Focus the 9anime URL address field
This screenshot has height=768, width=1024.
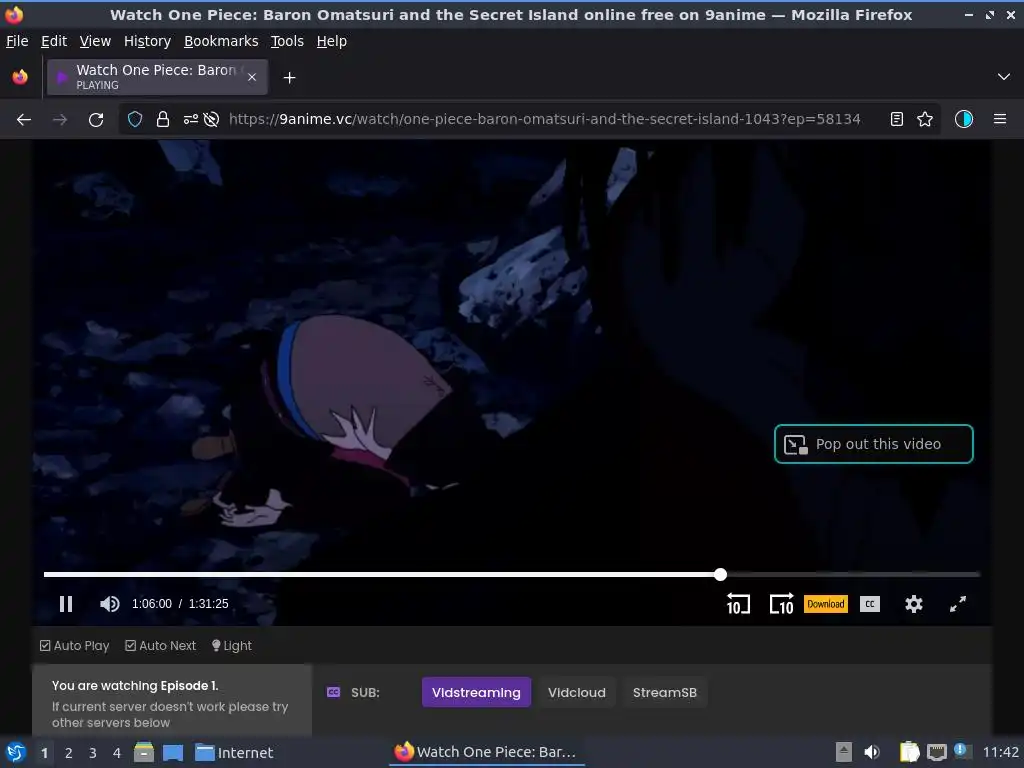tap(544, 120)
